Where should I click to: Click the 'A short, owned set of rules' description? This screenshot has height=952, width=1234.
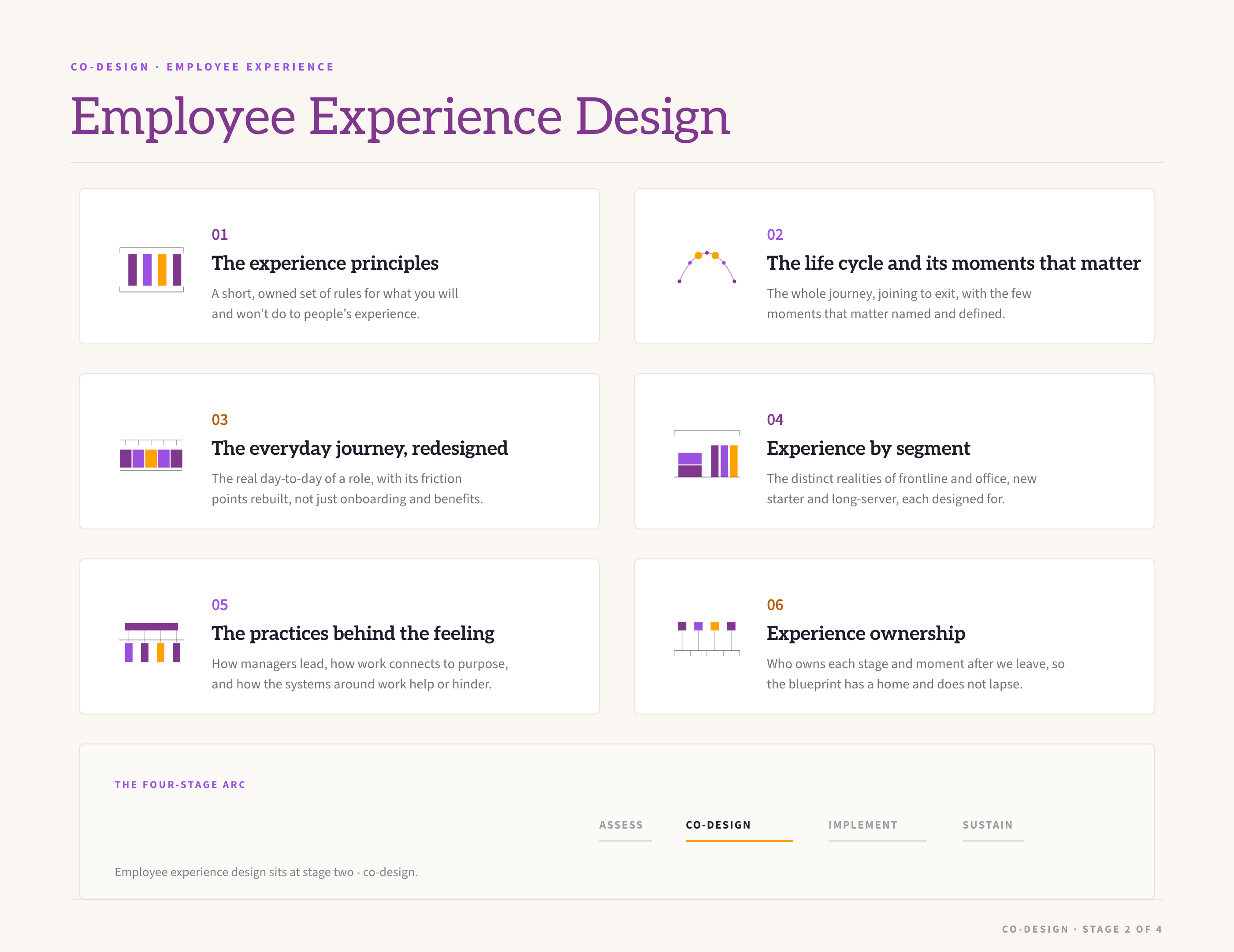click(x=335, y=304)
